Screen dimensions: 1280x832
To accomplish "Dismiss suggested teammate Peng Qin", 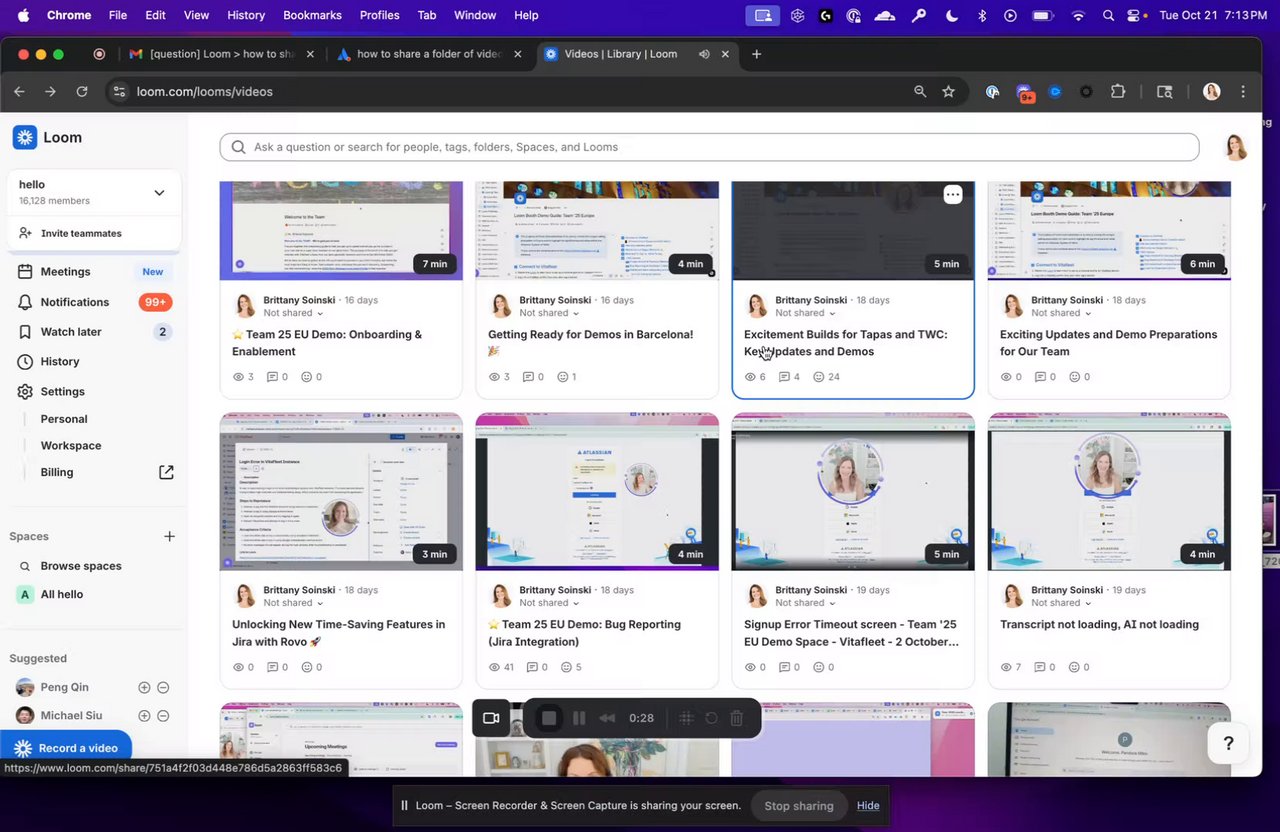I will (163, 688).
